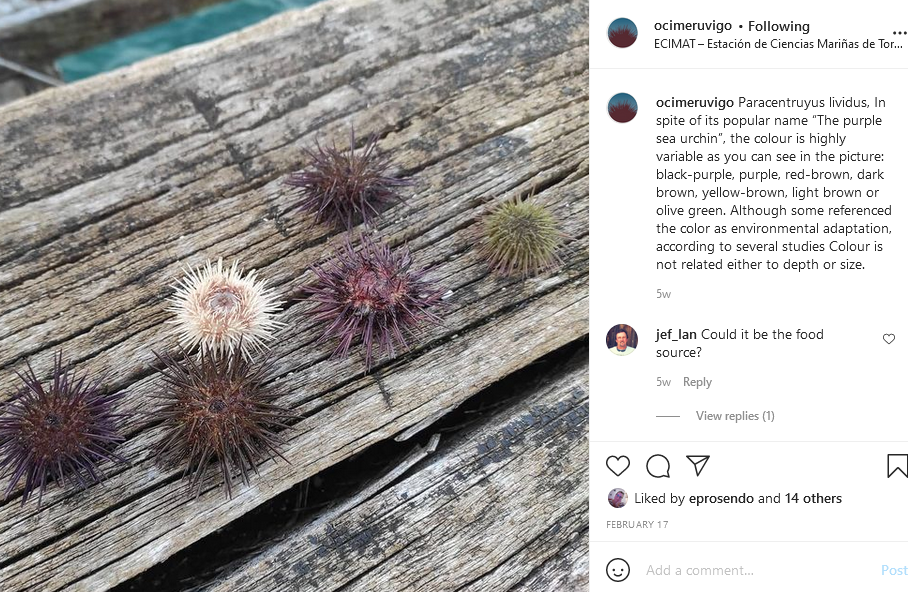The image size is (908, 592).
Task: Open comments via the speech bubble icon
Action: (658, 466)
